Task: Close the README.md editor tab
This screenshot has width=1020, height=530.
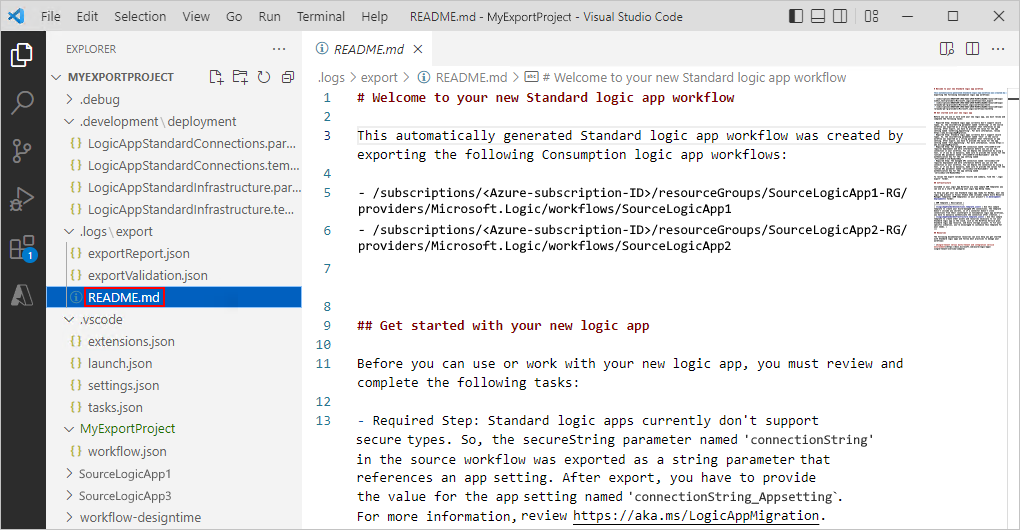Action: 418,49
